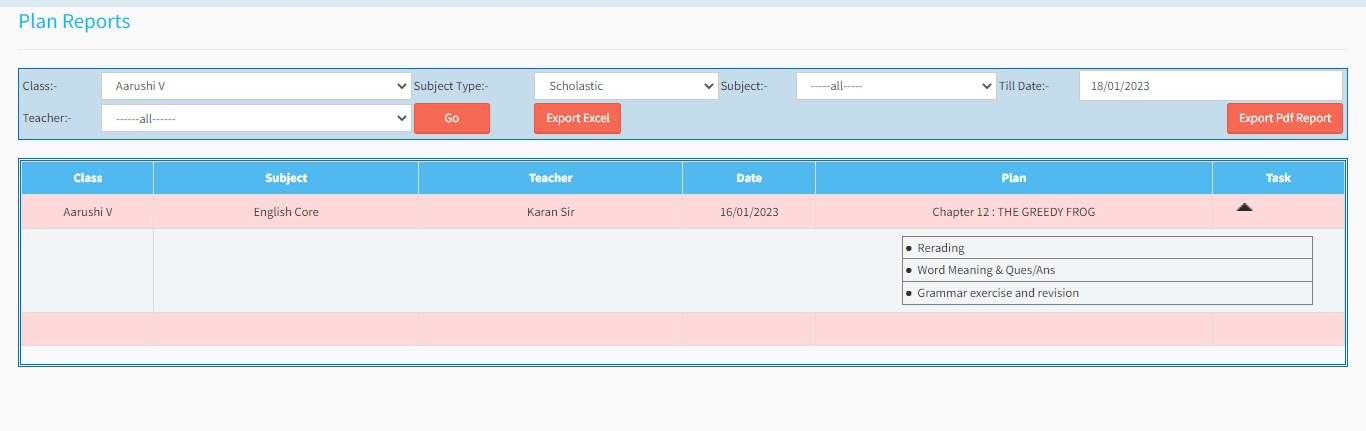
Task: Open the Class dropdown showing Aarushi V
Action: [255, 86]
